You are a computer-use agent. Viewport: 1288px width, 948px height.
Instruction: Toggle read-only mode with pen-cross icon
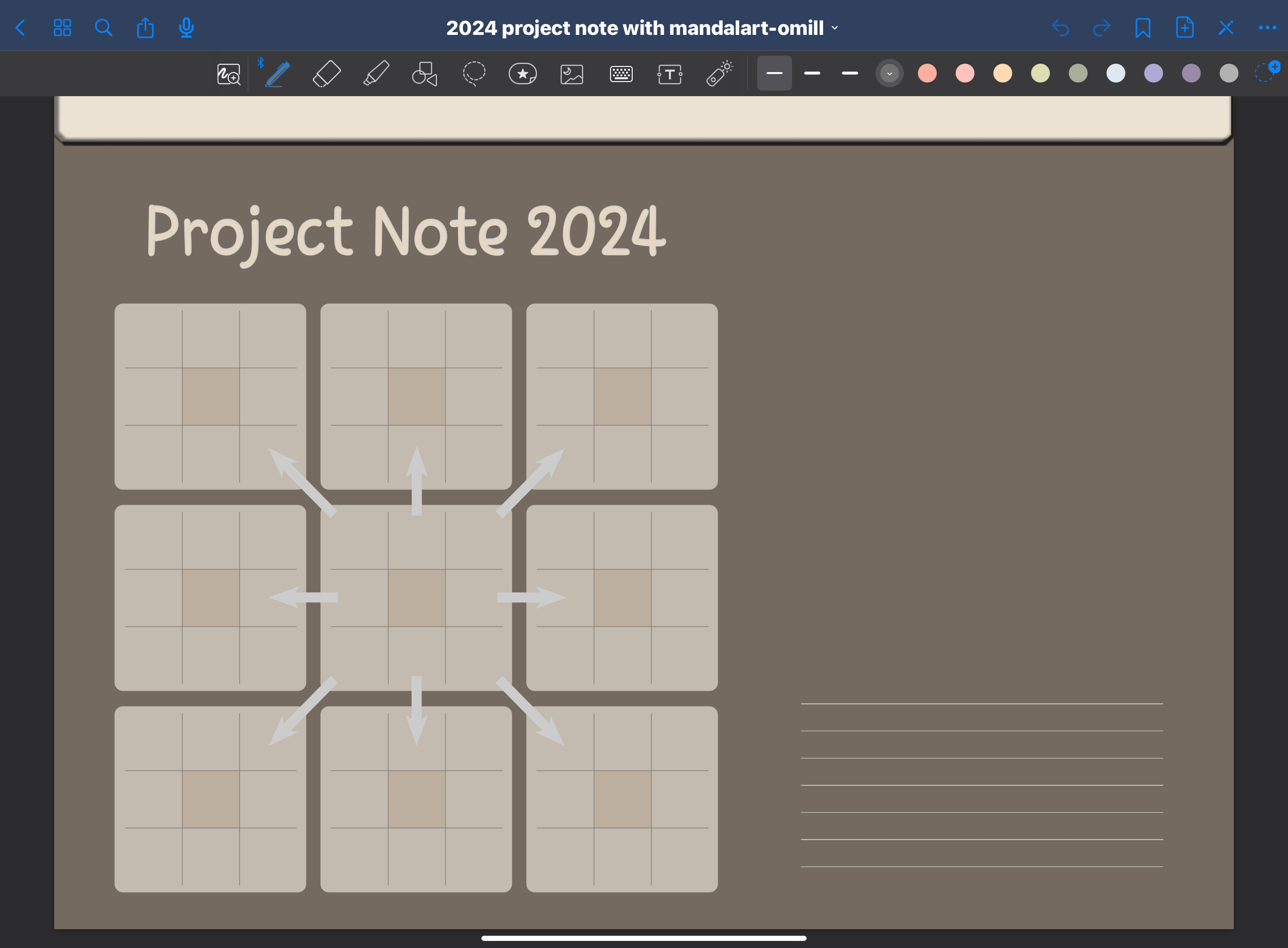pos(1226,27)
